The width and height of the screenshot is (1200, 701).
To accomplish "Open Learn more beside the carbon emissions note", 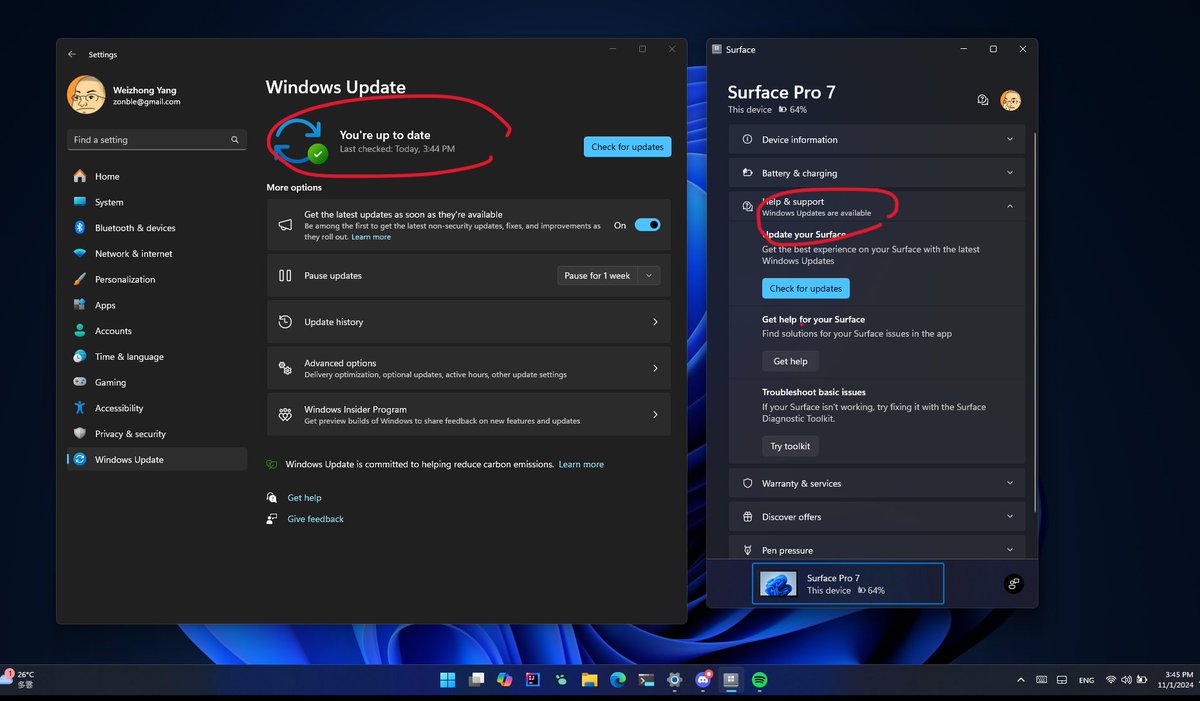I will point(581,465).
